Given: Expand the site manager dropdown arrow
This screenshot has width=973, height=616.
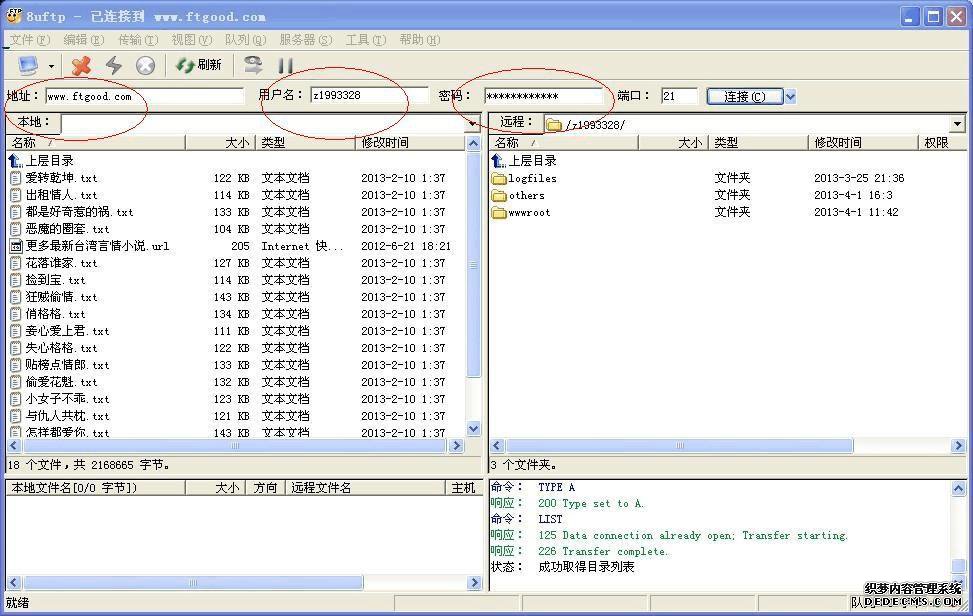Looking at the screenshot, I should tap(51, 67).
